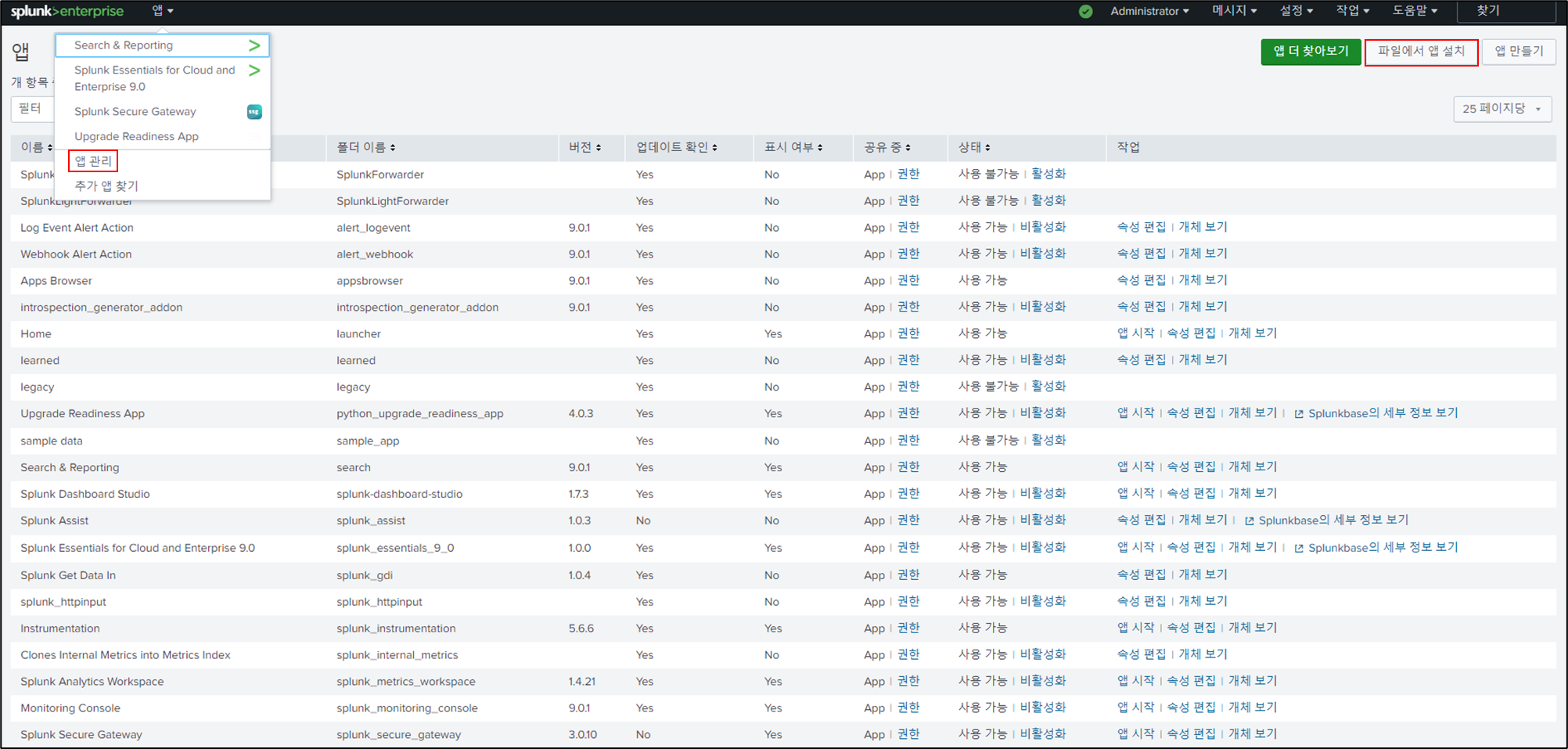Click the Splunk Secure Gateway teal icon

click(x=254, y=112)
